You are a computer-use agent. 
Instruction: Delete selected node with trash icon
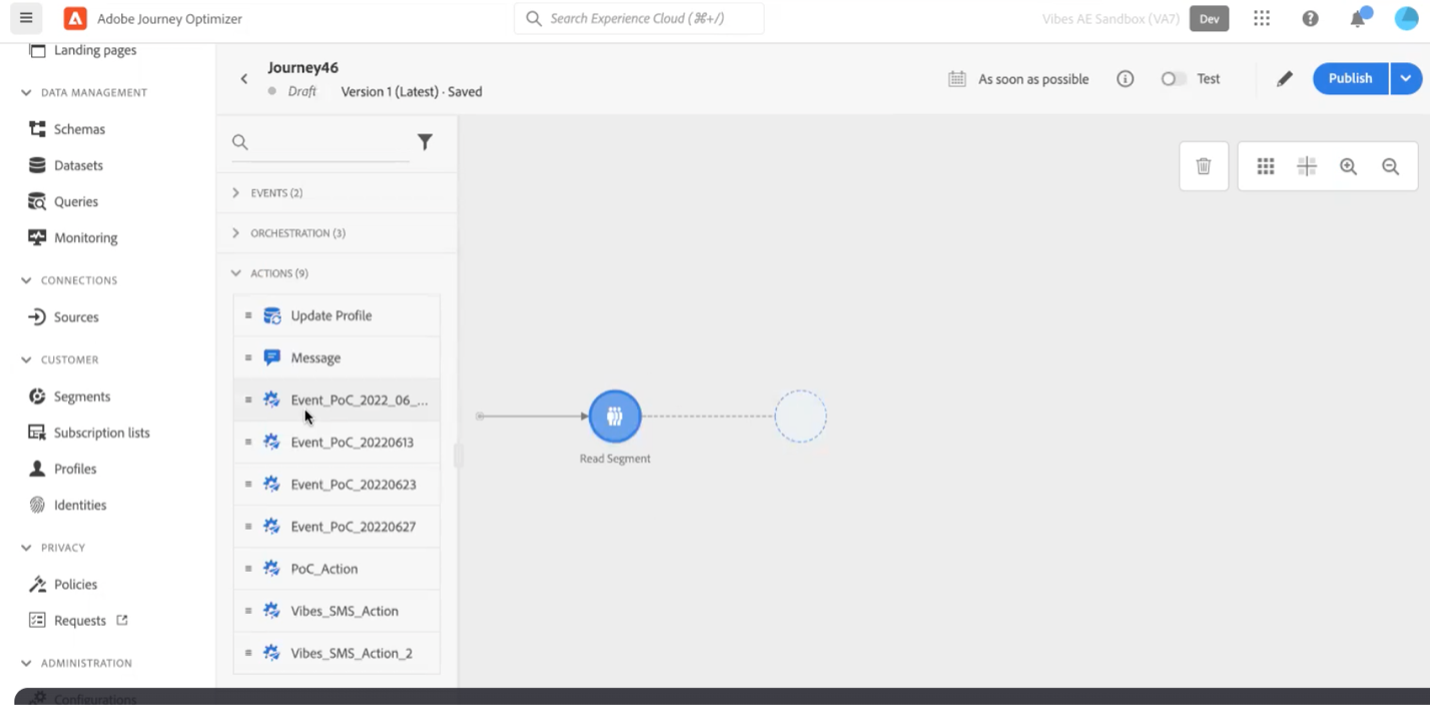point(1204,166)
